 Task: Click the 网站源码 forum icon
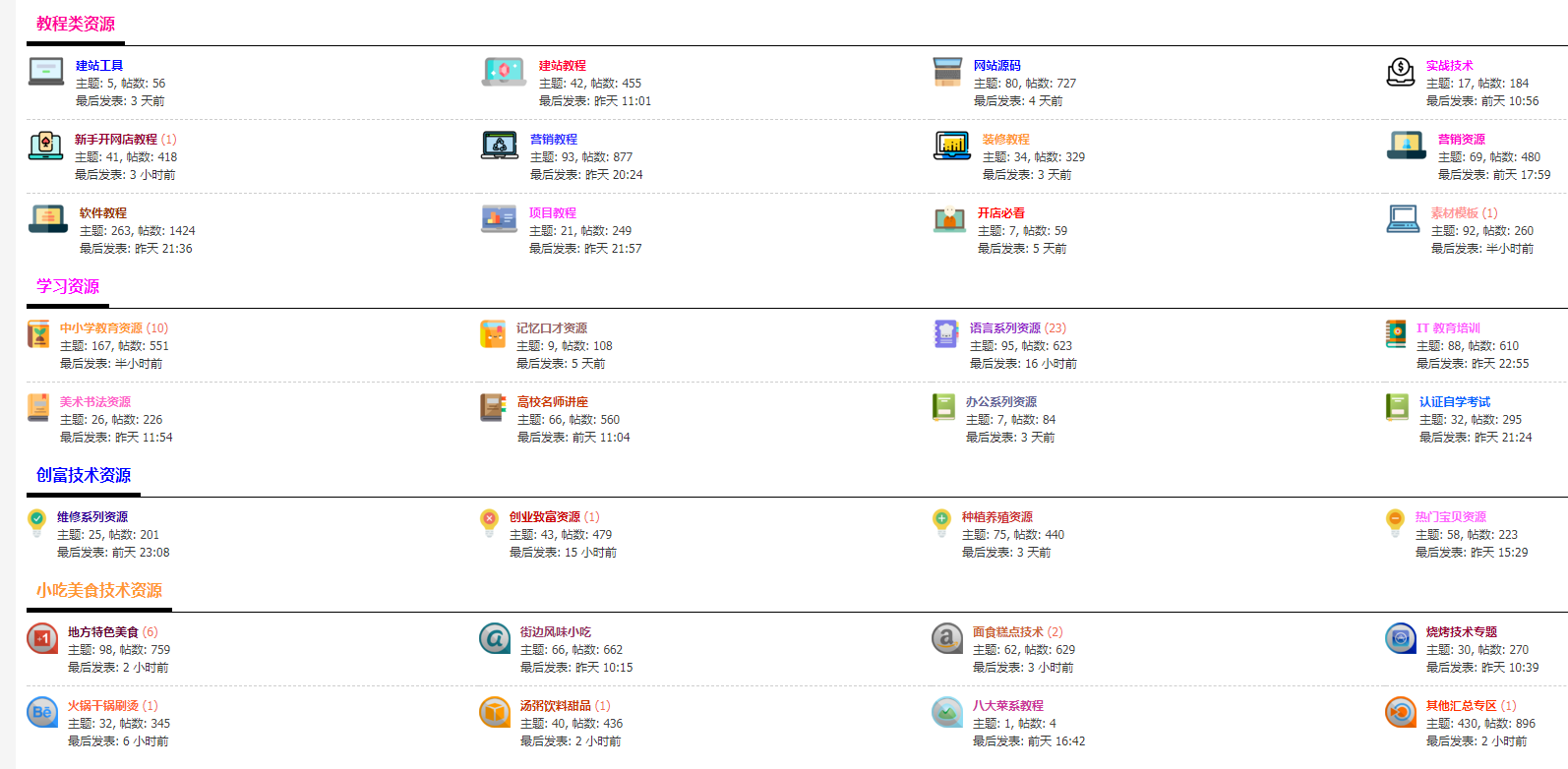pos(947,72)
